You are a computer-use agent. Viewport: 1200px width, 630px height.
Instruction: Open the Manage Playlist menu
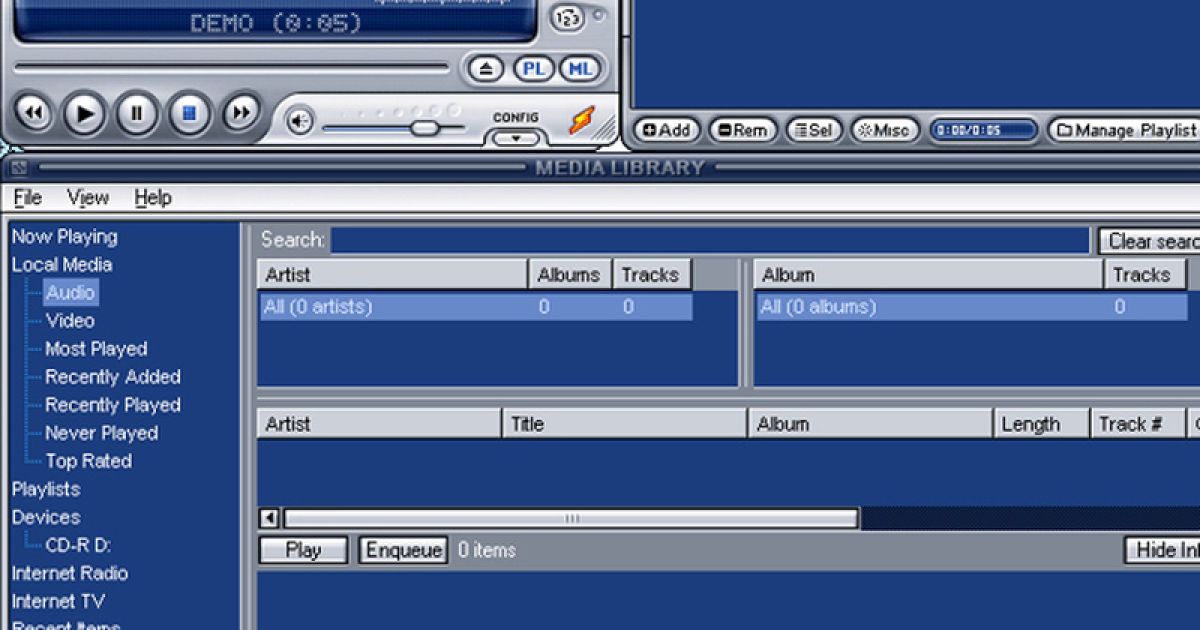[x=1125, y=130]
